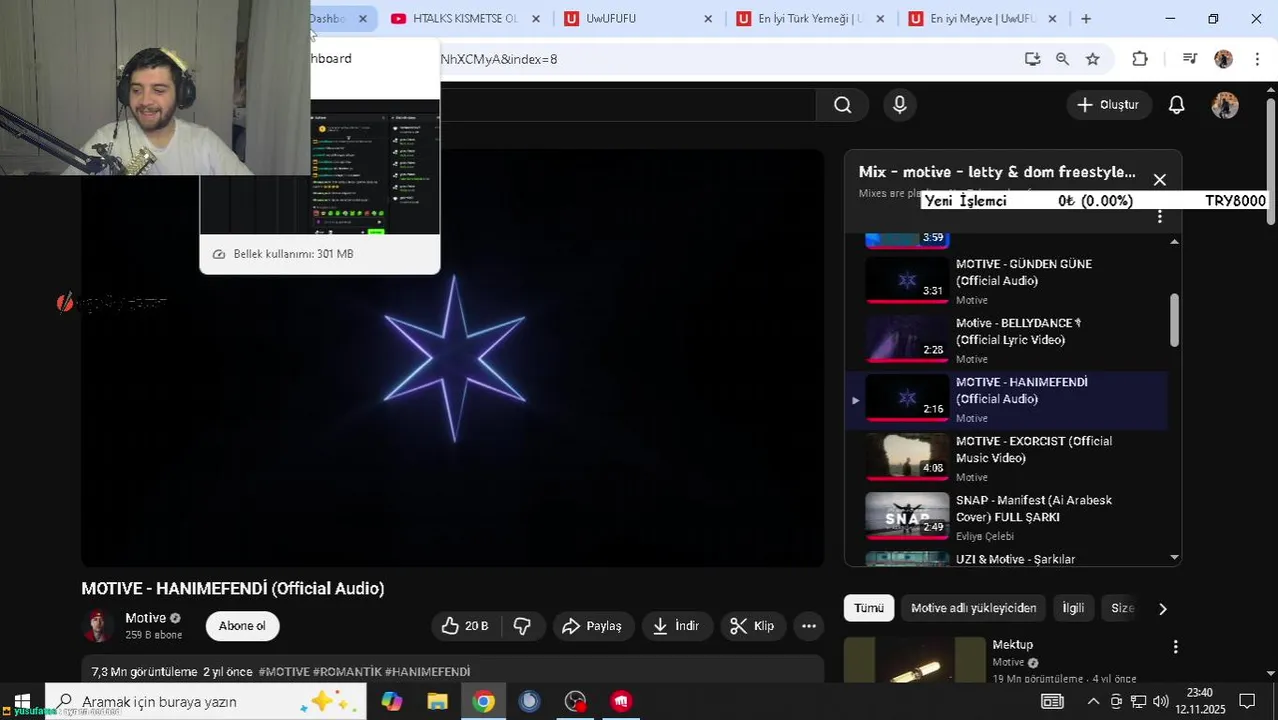Switch to UwUFUFU tab
This screenshot has width=1278, height=720.
pyautogui.click(x=638, y=18)
